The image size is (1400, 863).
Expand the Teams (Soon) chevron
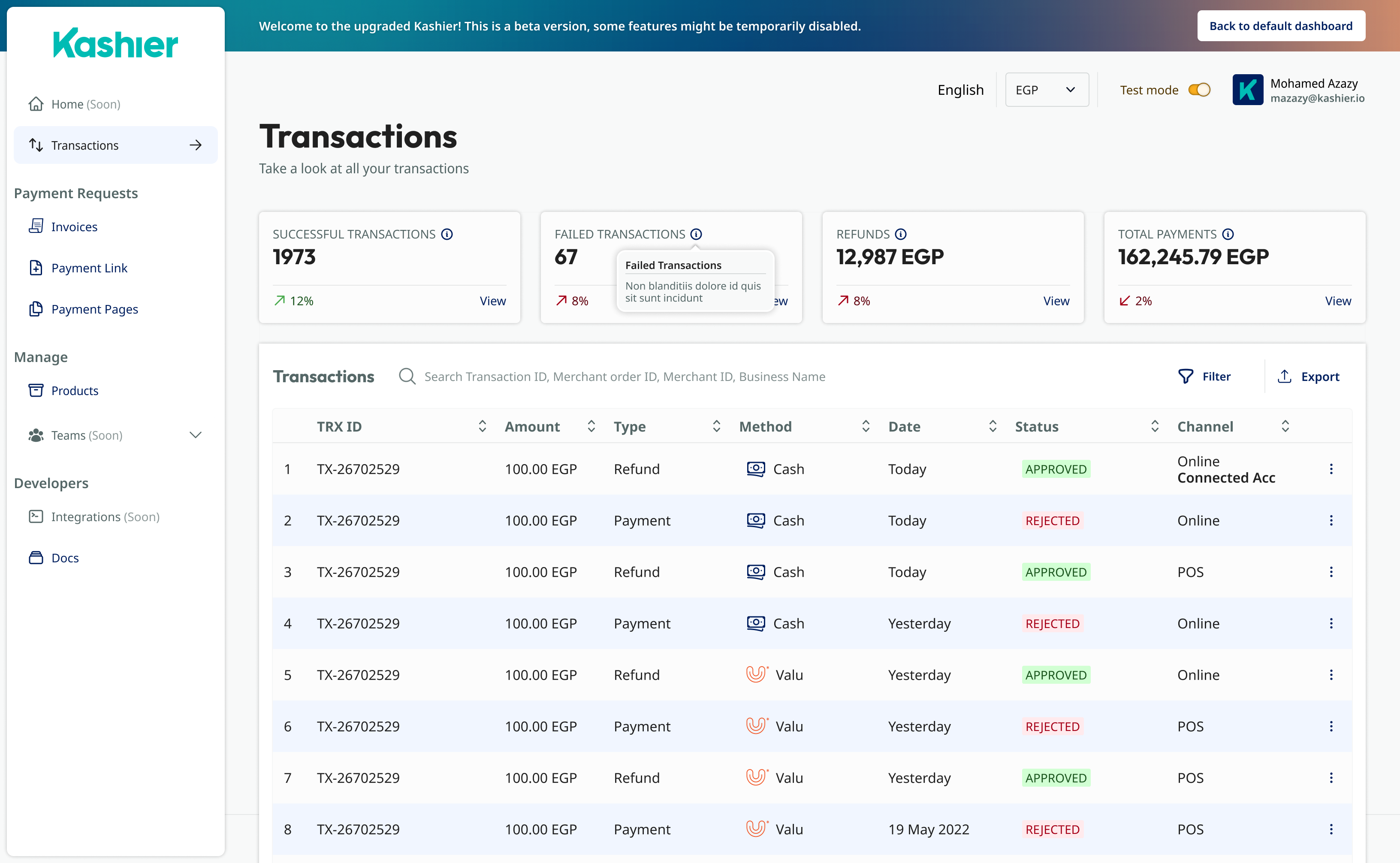pos(195,435)
